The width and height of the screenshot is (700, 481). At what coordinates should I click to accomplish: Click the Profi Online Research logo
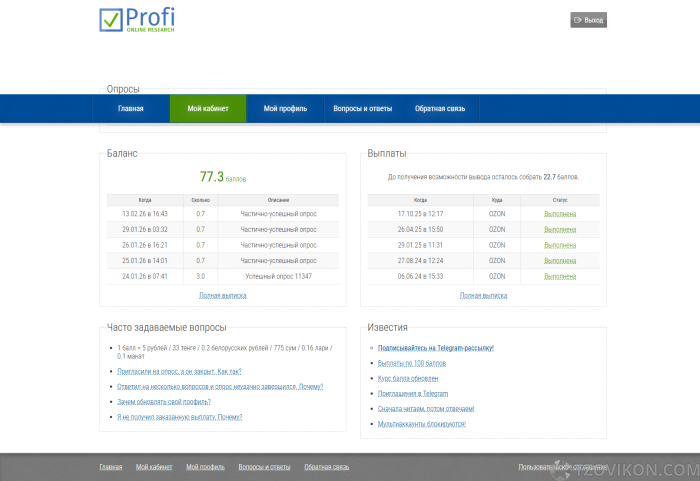tap(137, 20)
